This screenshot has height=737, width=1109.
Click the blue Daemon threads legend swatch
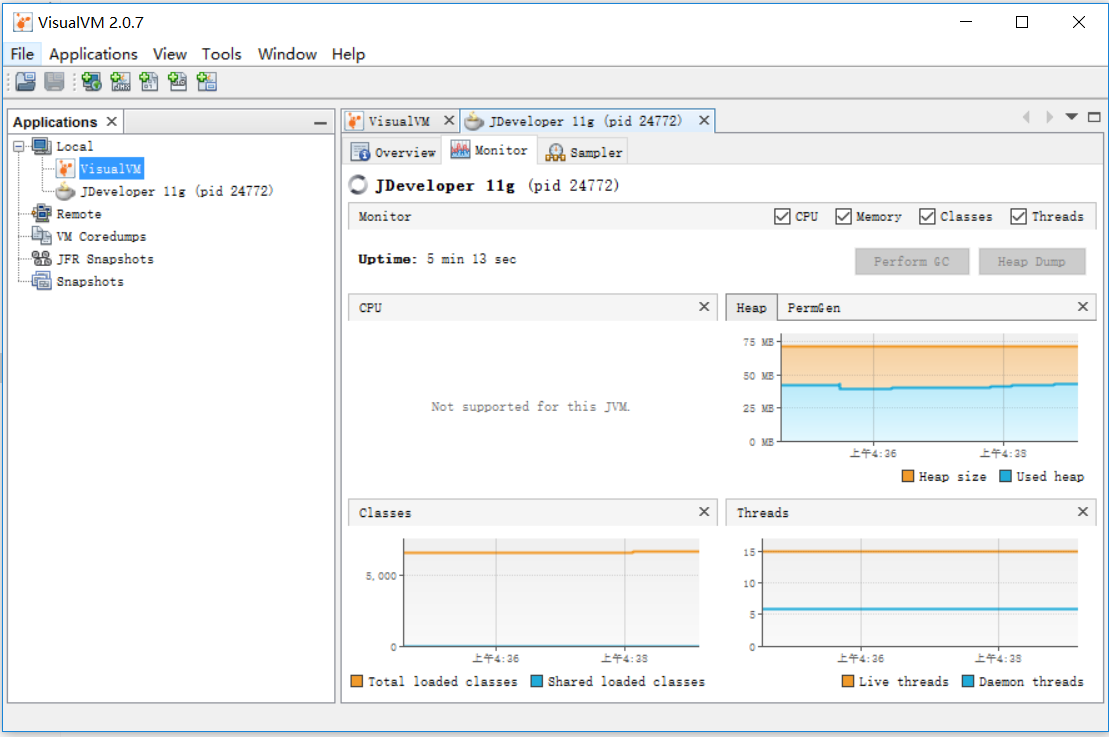pos(968,681)
